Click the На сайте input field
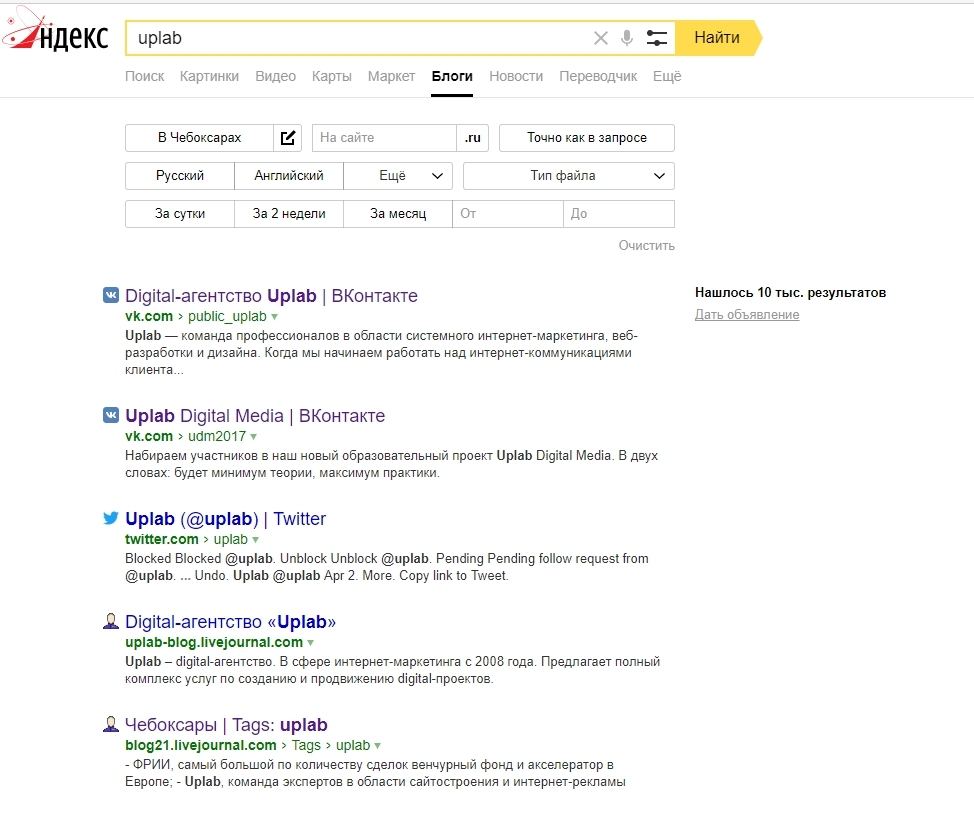The height and width of the screenshot is (817, 974). click(385, 138)
